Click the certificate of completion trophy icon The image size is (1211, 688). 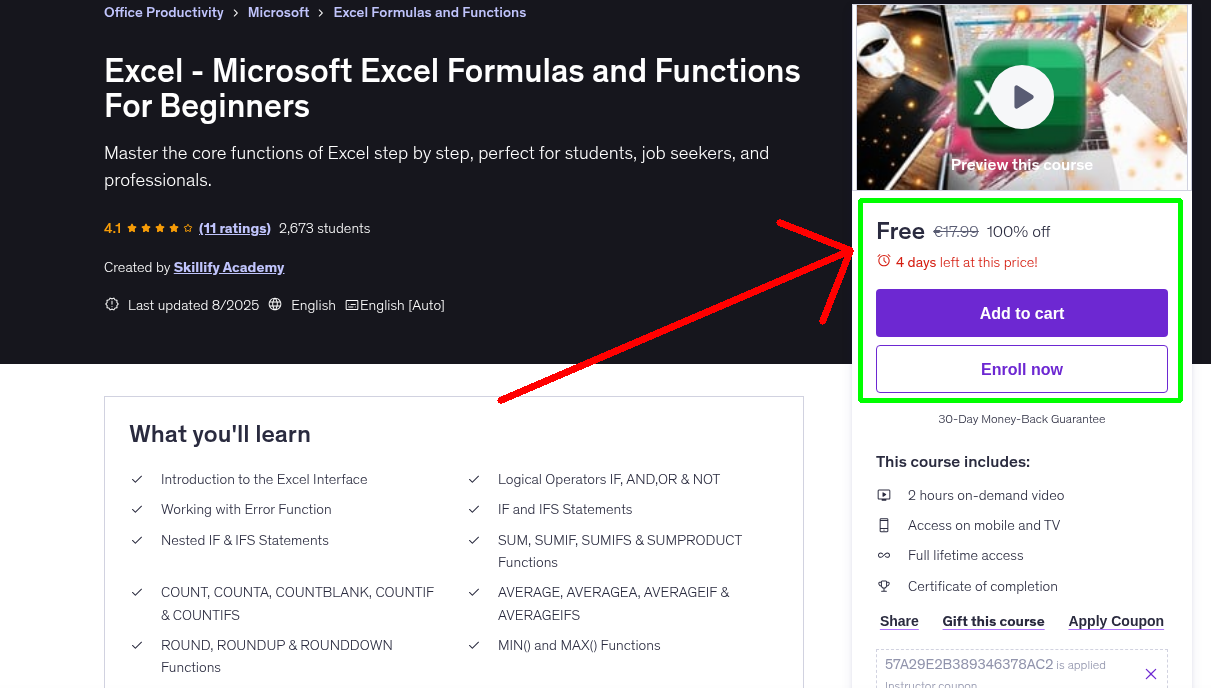coord(884,586)
